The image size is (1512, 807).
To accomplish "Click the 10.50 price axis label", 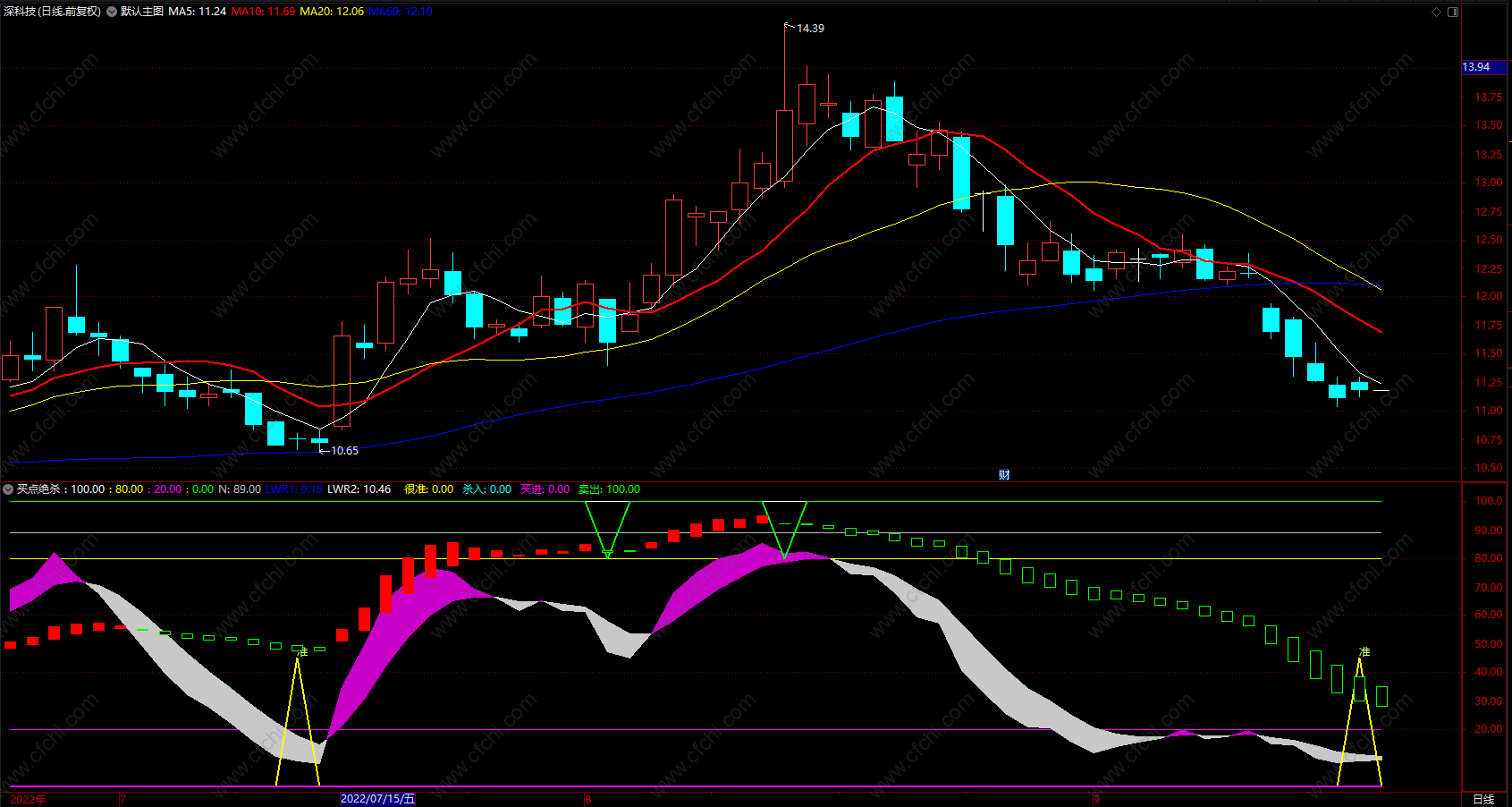I will 1489,468.
